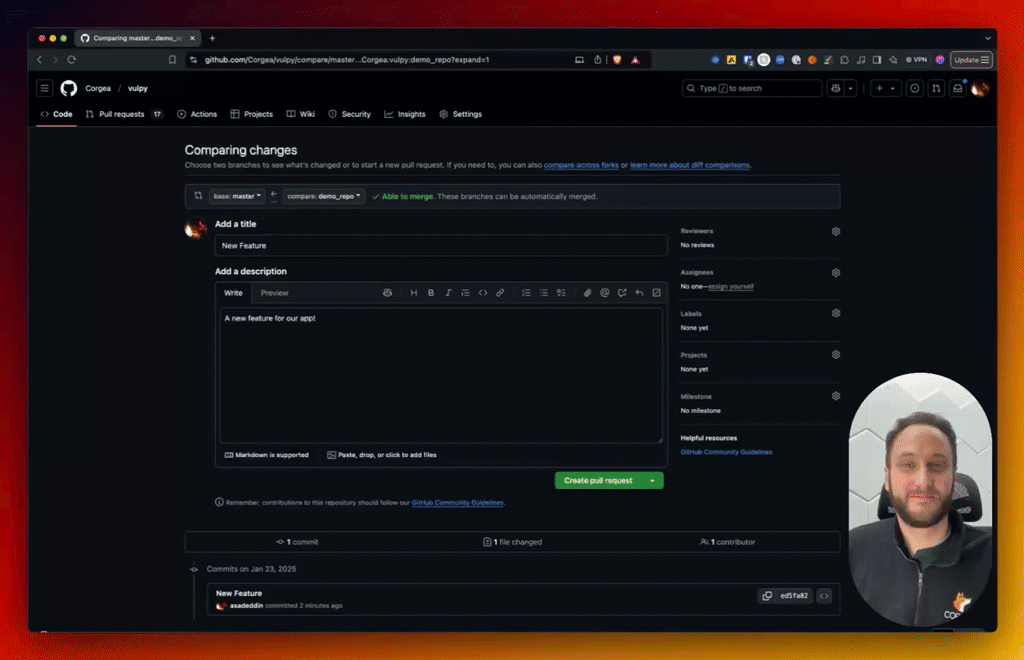Screen dimensions: 1024x660
Task: Open the Milestone gear settings
Action: (835, 396)
